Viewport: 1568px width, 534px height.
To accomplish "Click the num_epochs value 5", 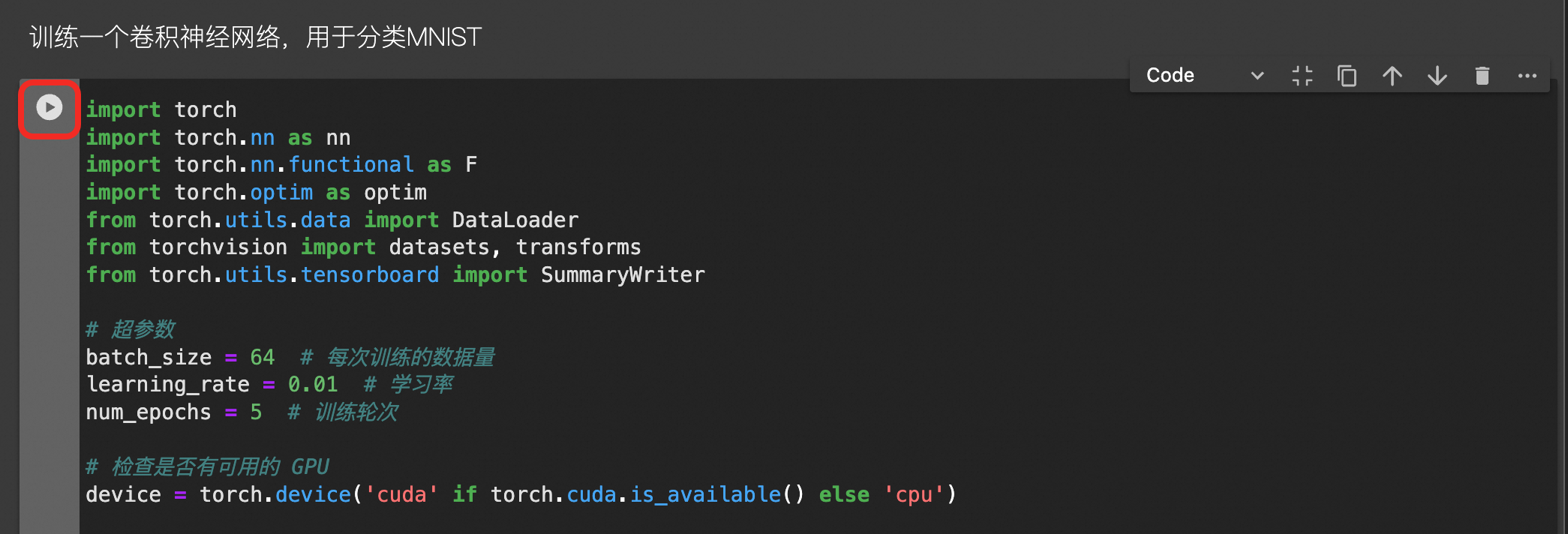I will click(x=257, y=412).
